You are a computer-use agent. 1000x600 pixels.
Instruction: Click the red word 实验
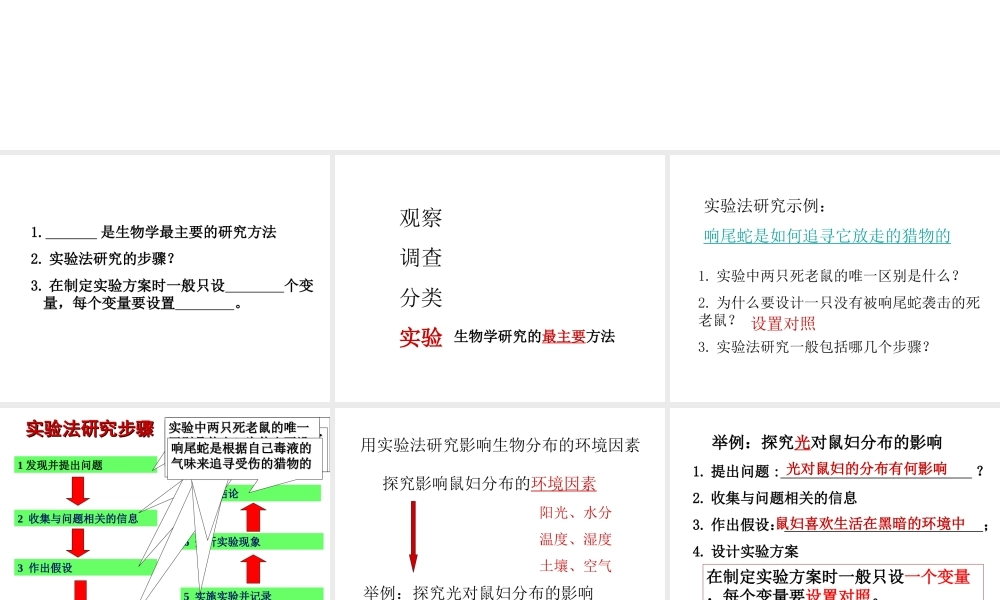(x=421, y=337)
